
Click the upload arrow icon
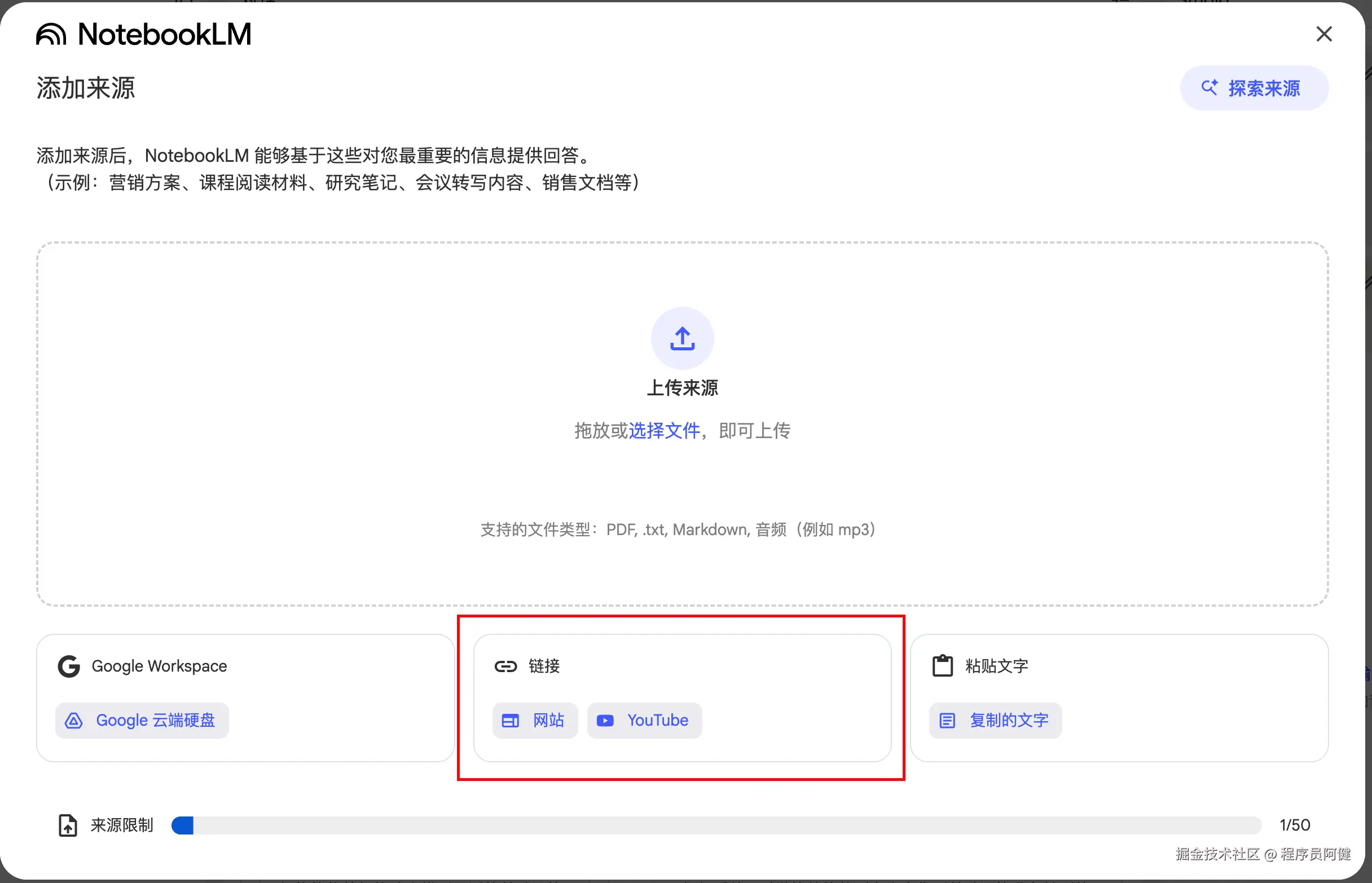(682, 338)
